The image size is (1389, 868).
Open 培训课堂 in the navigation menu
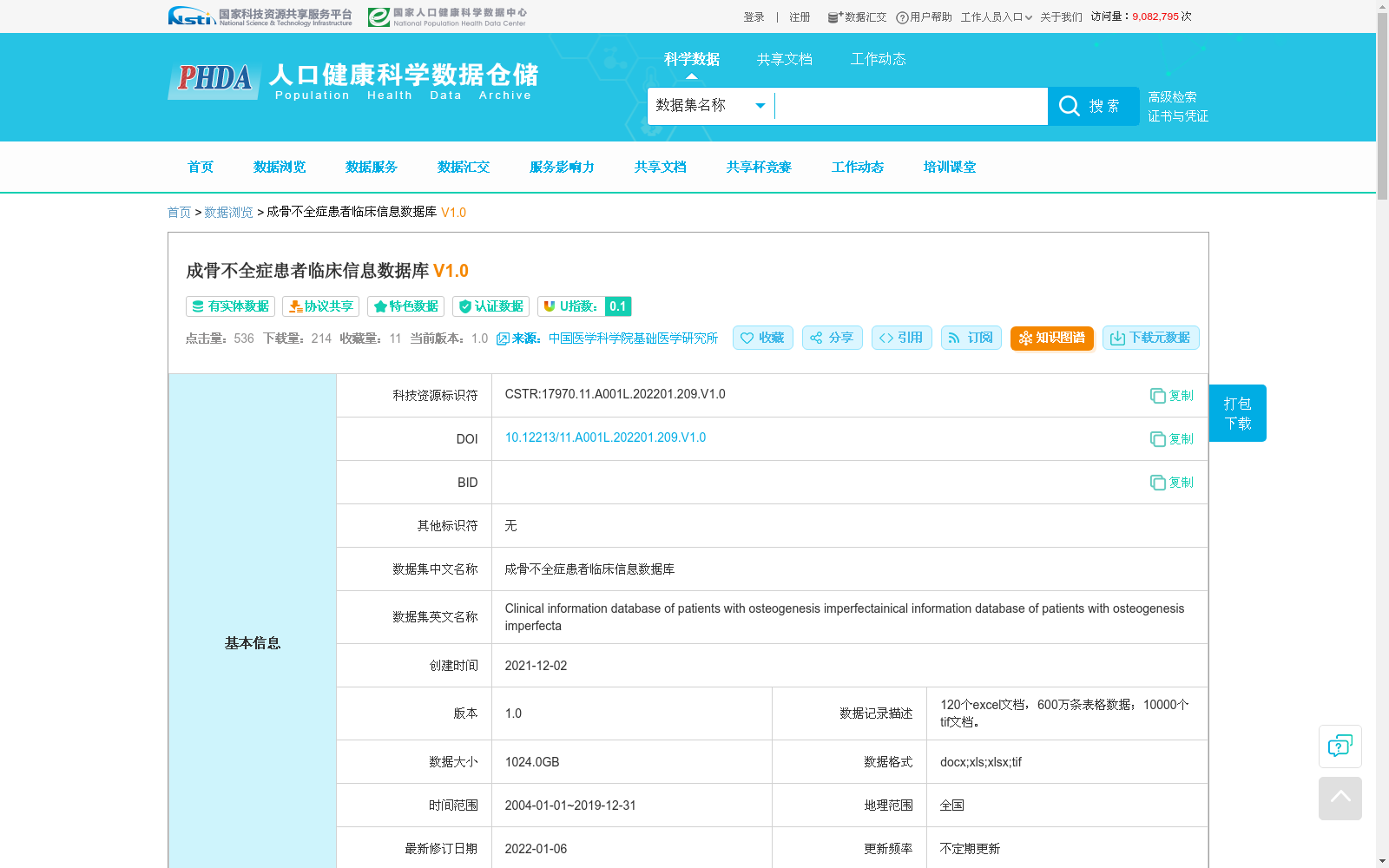point(949,167)
